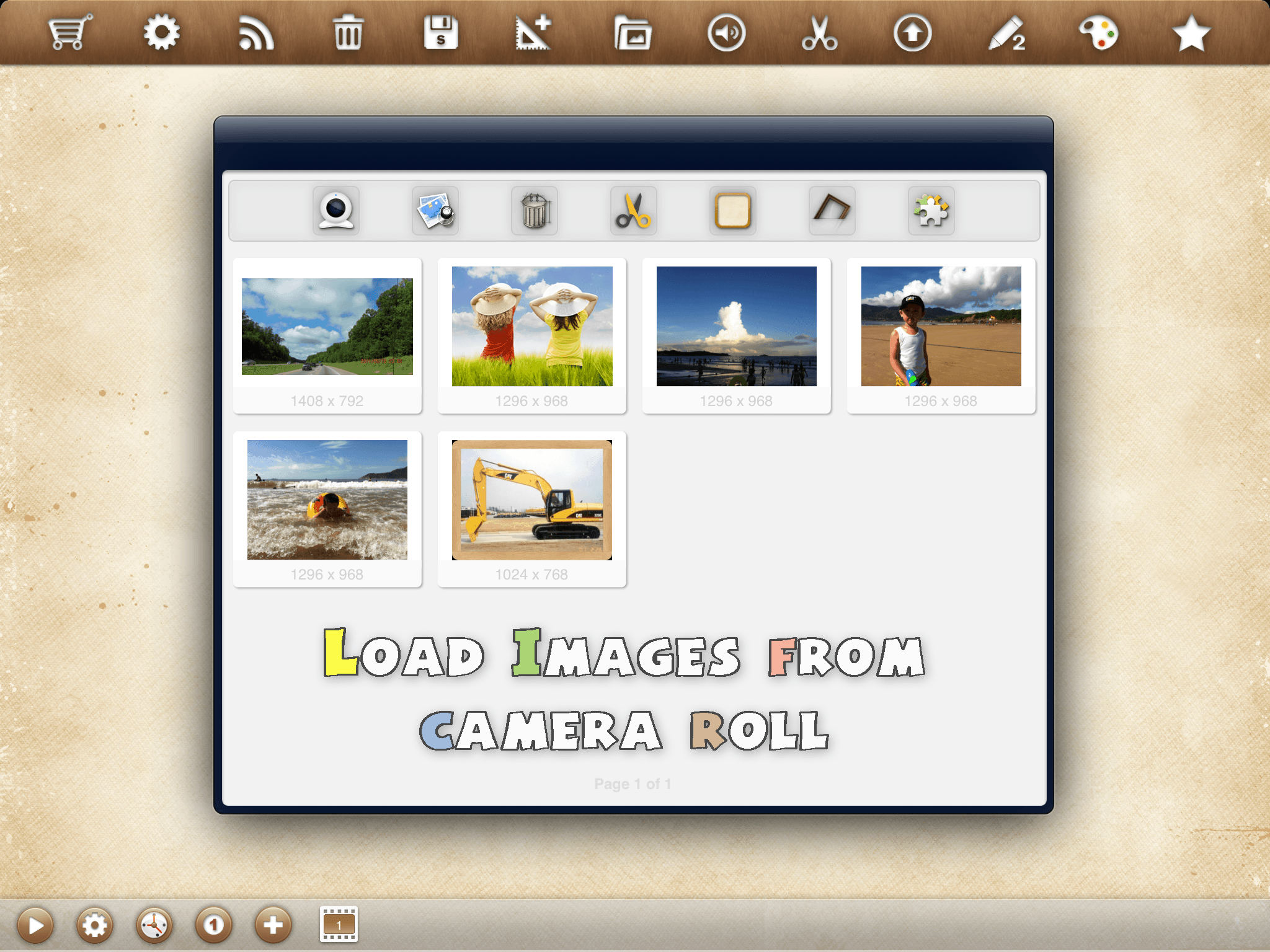Open the shopping cart store
The image size is (1270, 952).
point(69,32)
